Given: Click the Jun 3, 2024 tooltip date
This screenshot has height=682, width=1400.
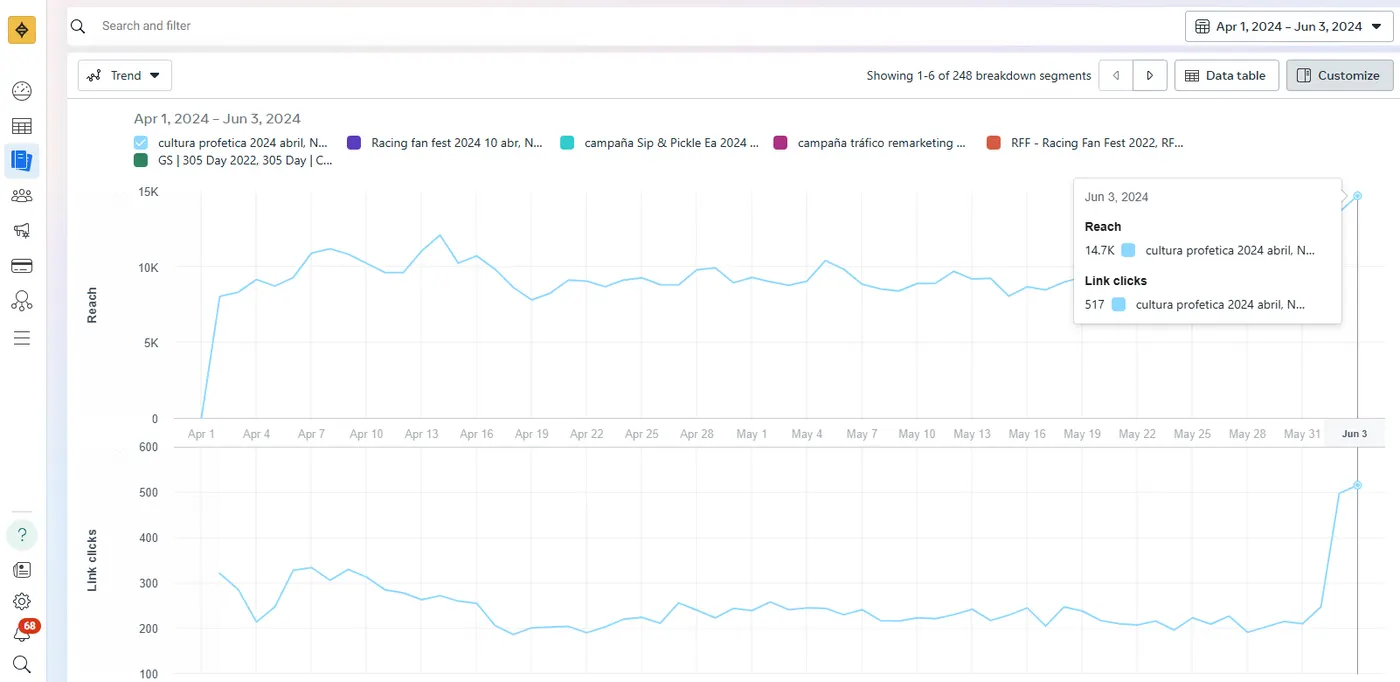Looking at the screenshot, I should (x=1116, y=197).
